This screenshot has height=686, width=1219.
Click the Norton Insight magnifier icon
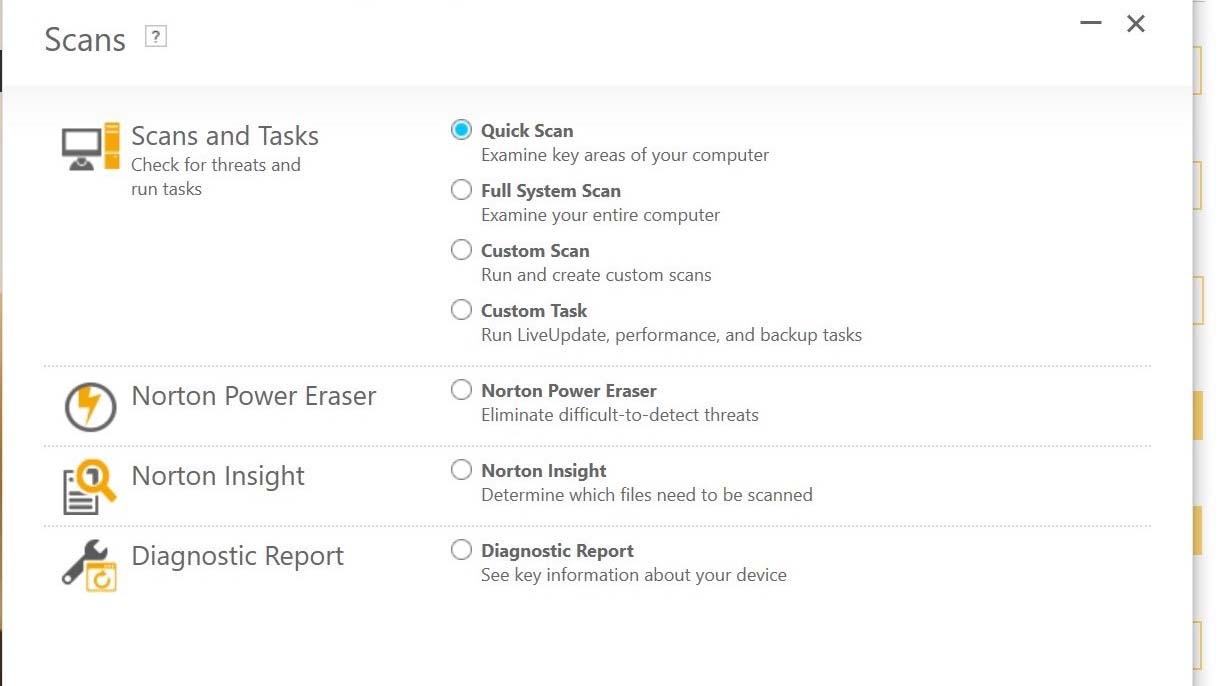click(90, 486)
